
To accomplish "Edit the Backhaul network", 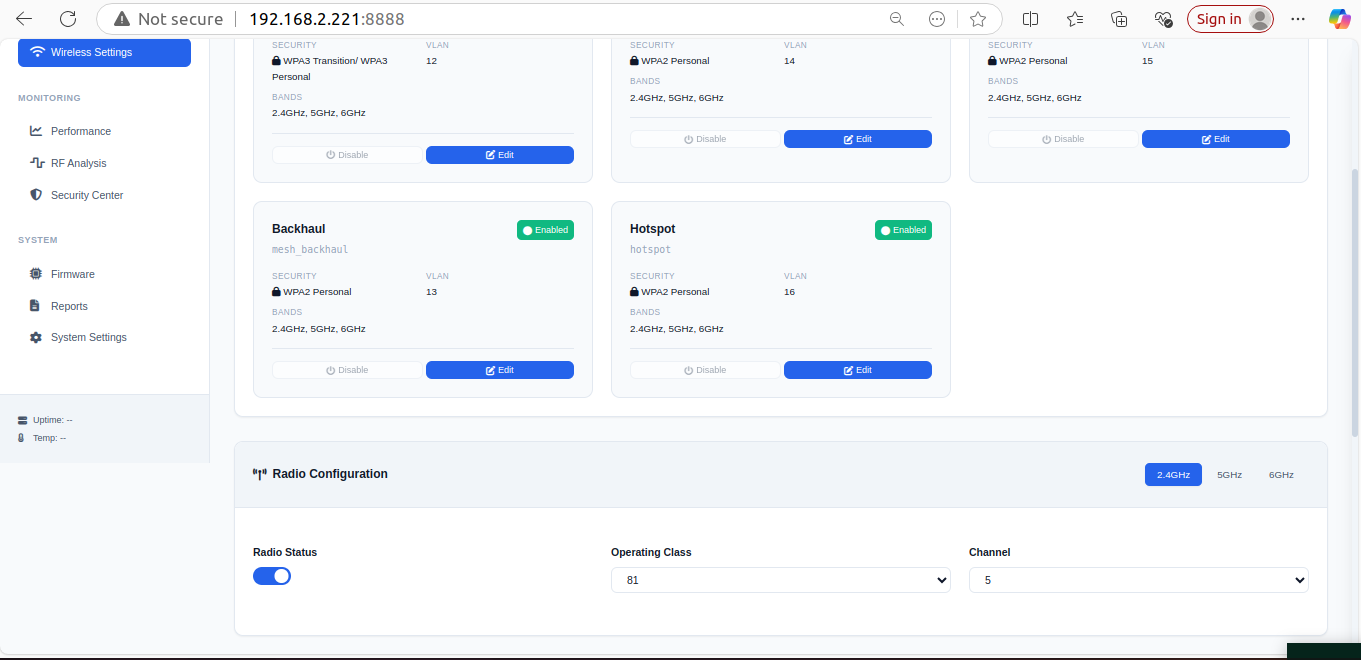I will point(500,370).
